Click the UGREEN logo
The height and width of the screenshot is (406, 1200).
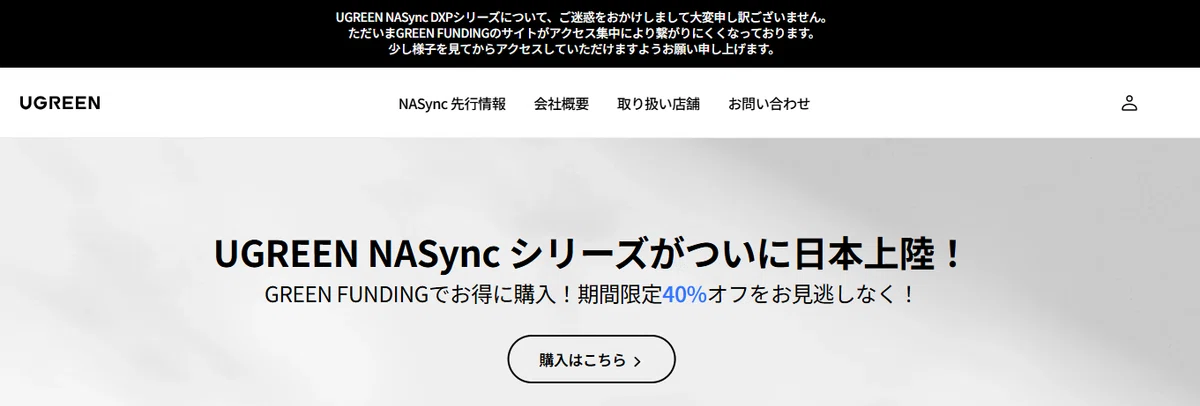pyautogui.click(x=60, y=103)
